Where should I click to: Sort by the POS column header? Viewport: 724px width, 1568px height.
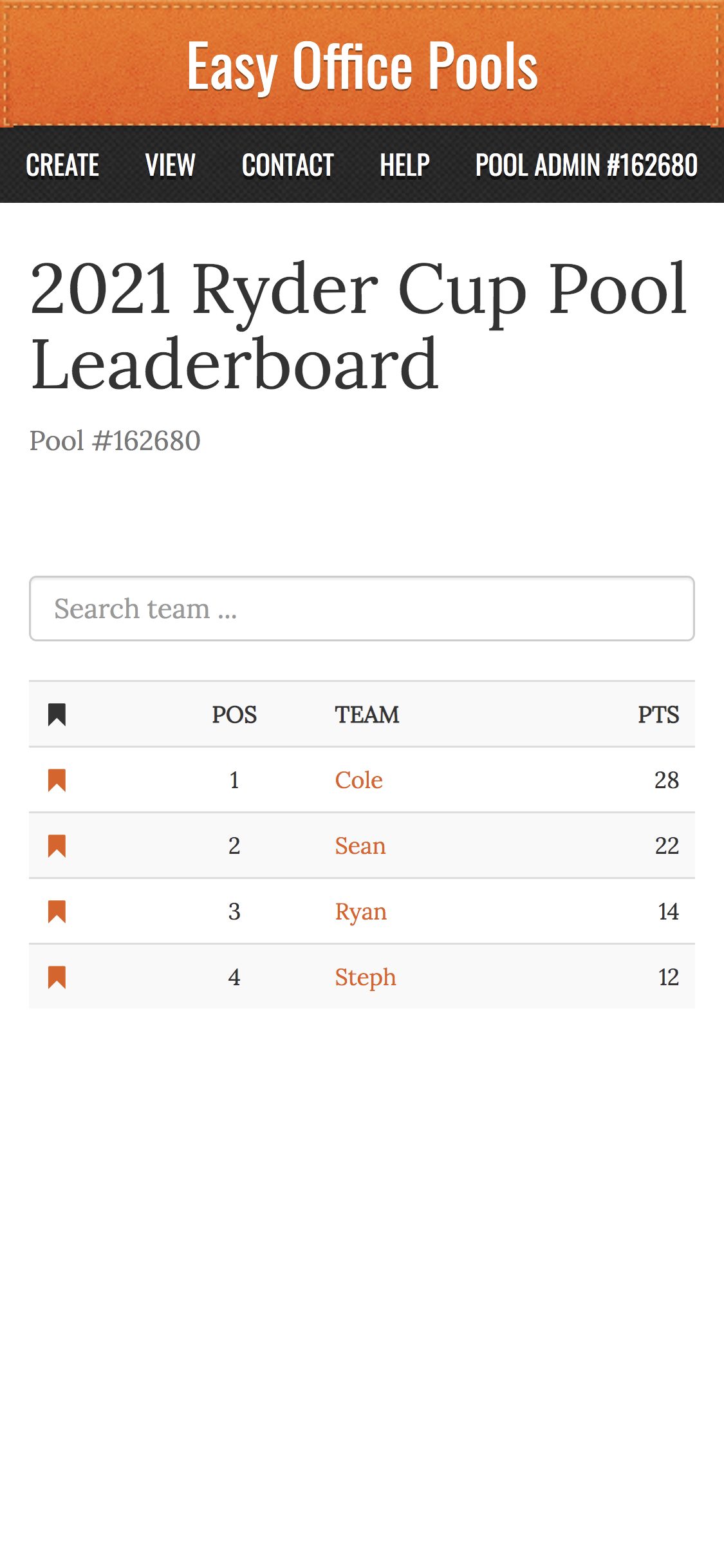point(234,714)
